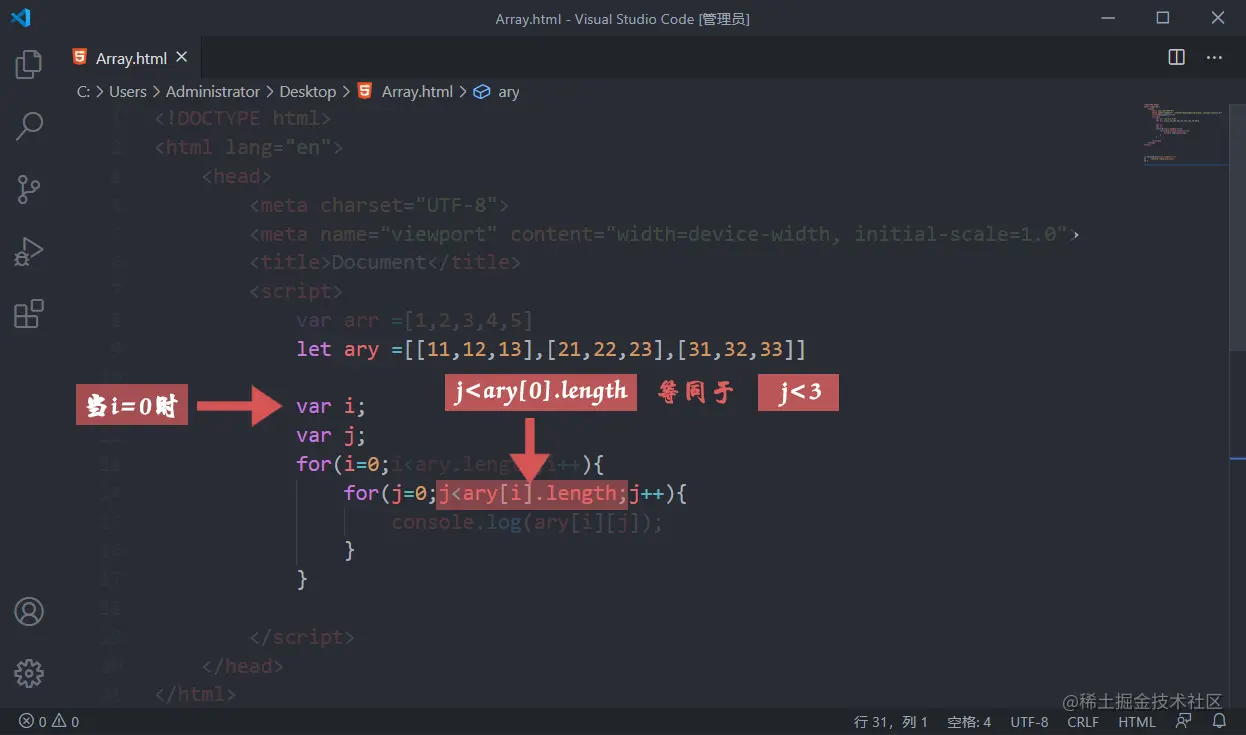The image size is (1246, 735).
Task: Click the console.log(ary[i][j]) line
Action: [x=527, y=522]
